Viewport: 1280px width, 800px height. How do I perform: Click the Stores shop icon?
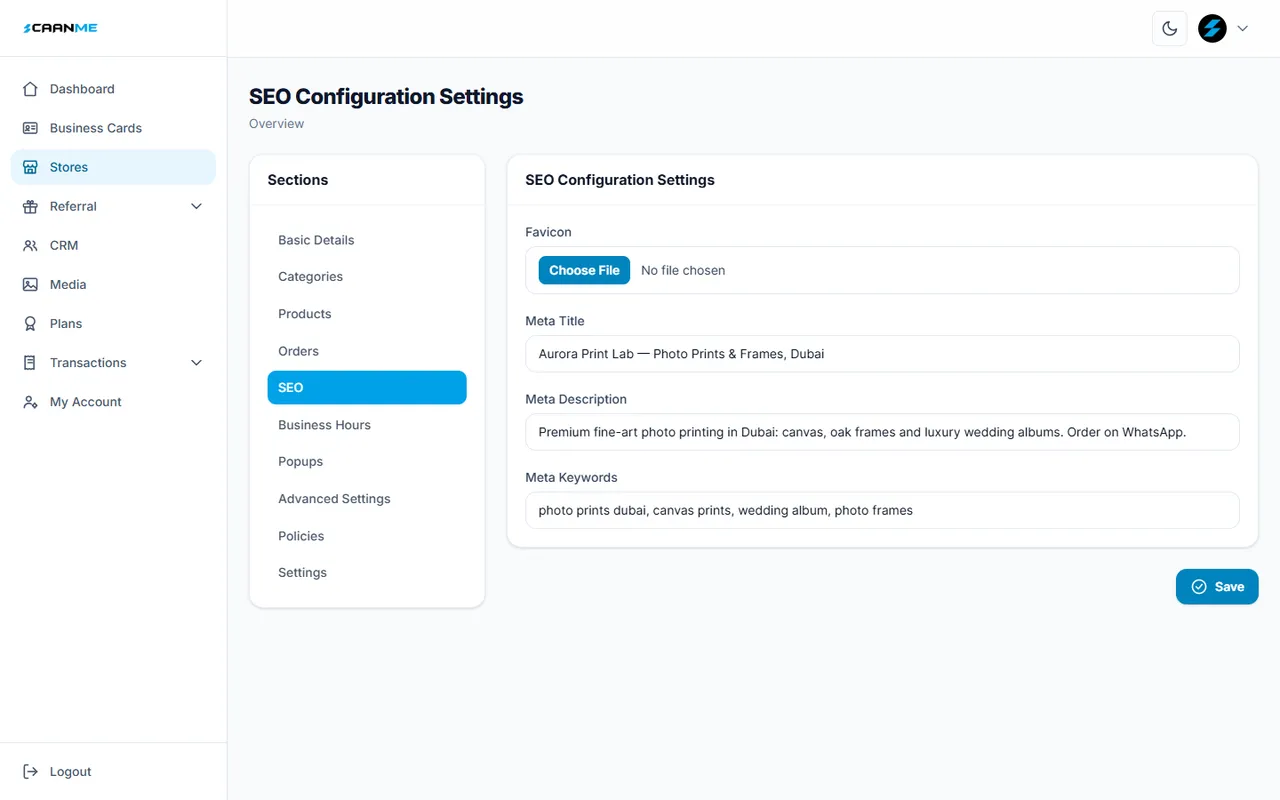pyautogui.click(x=30, y=167)
